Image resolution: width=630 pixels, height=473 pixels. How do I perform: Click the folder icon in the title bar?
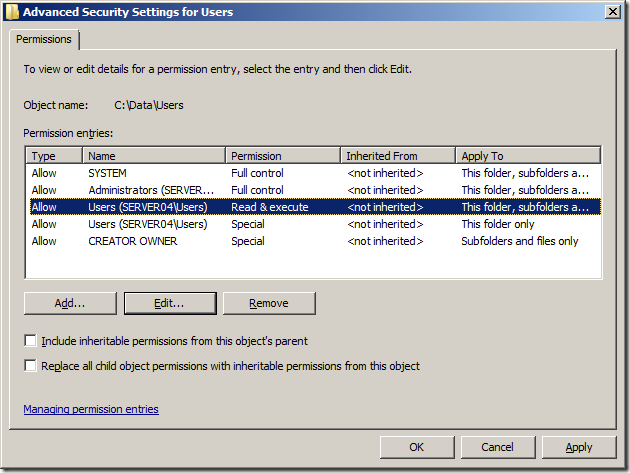(x=11, y=12)
